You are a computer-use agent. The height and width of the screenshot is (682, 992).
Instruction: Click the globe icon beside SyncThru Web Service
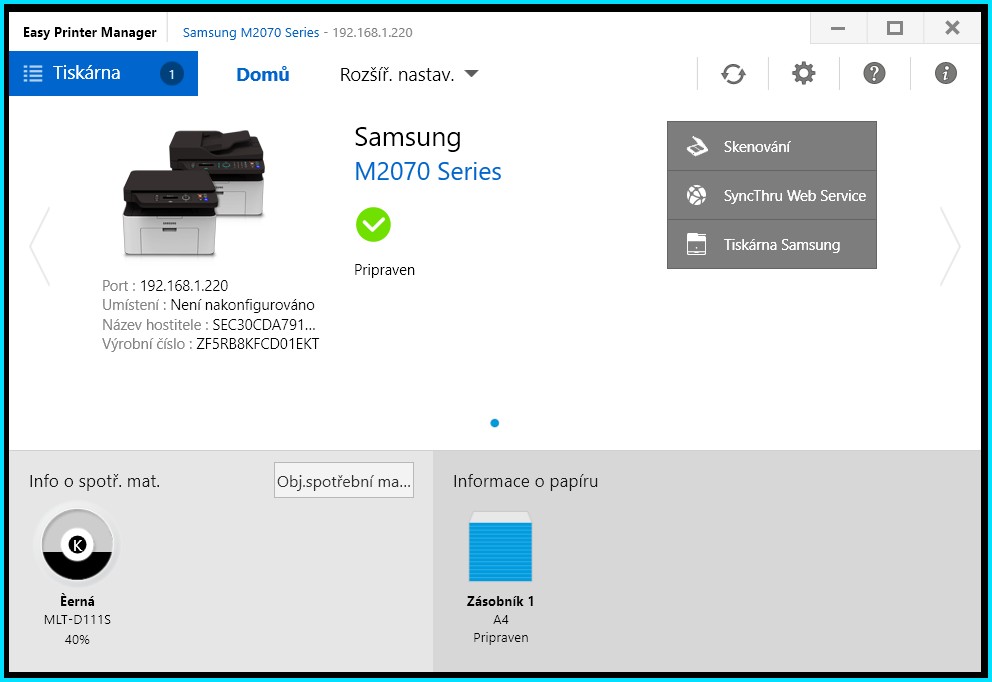coord(697,195)
